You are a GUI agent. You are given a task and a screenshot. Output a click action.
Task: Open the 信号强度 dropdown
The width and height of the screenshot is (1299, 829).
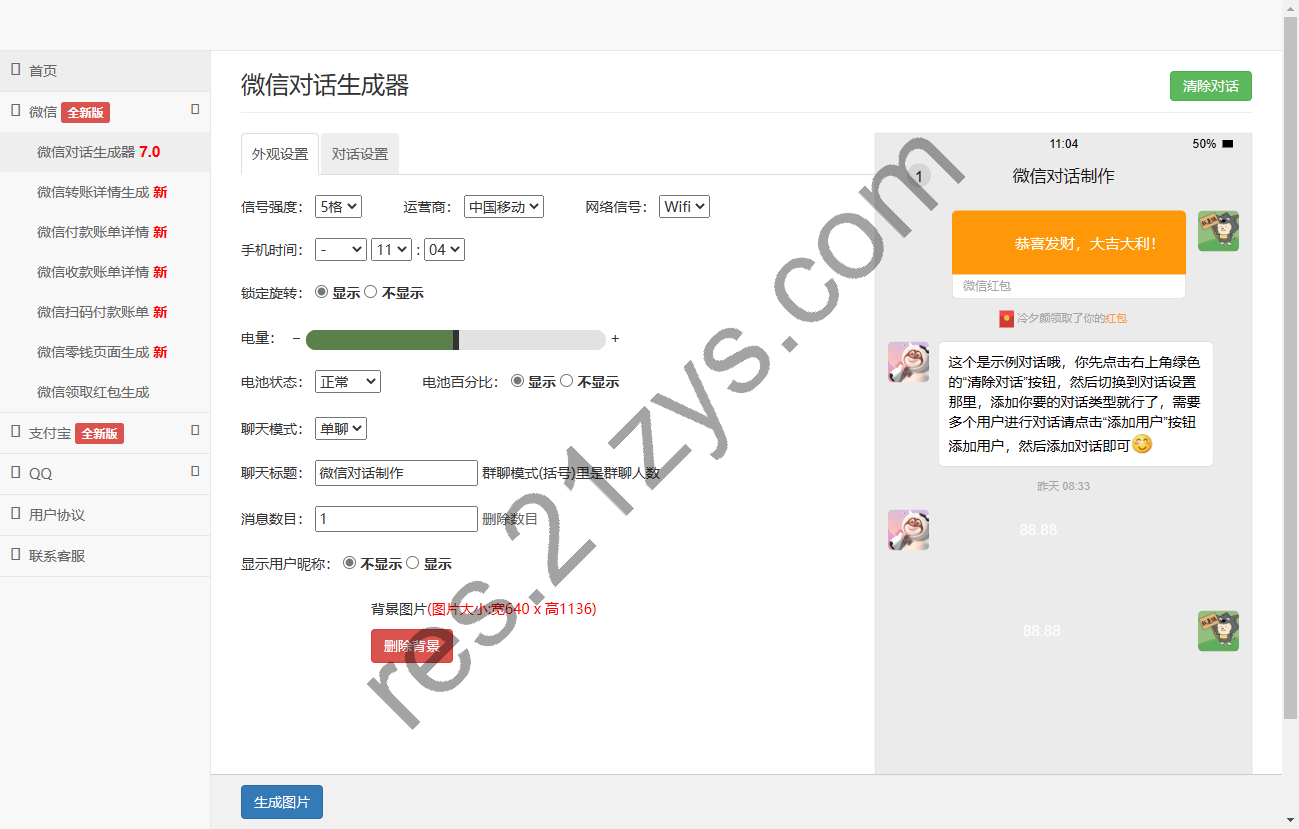pos(338,206)
